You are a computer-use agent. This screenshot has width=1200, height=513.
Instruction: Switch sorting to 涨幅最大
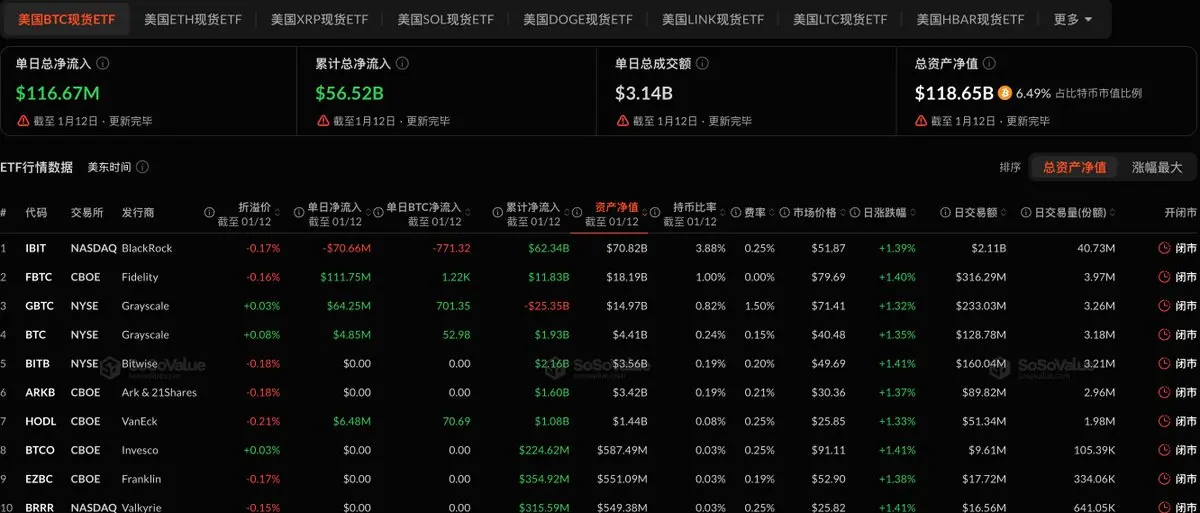tap(1157, 167)
